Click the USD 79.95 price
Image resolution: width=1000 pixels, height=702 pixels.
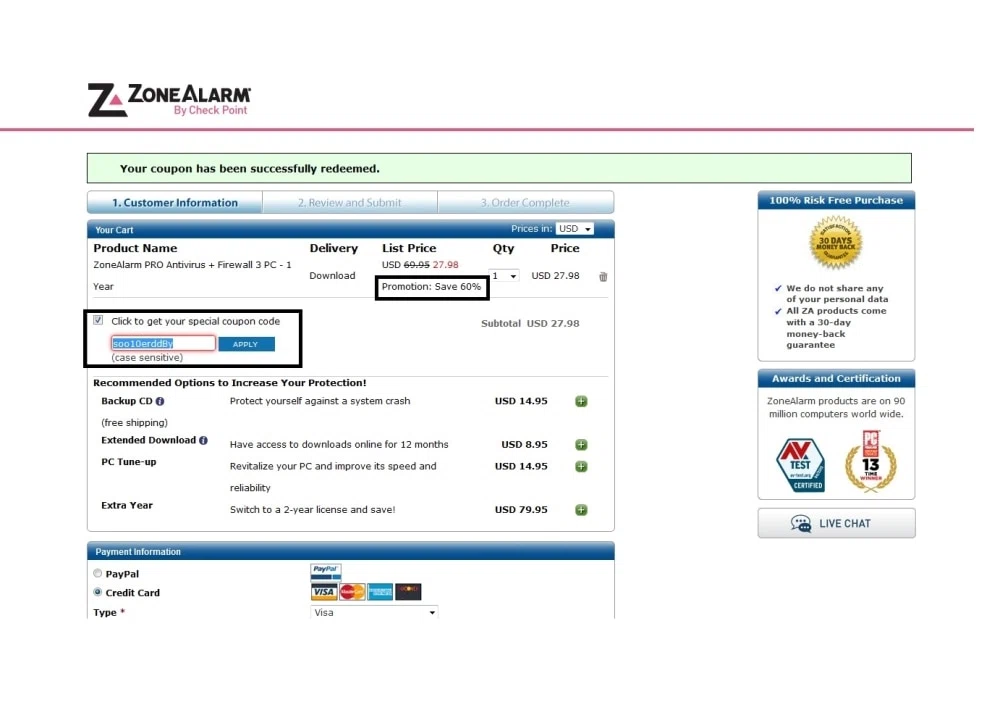coord(521,509)
